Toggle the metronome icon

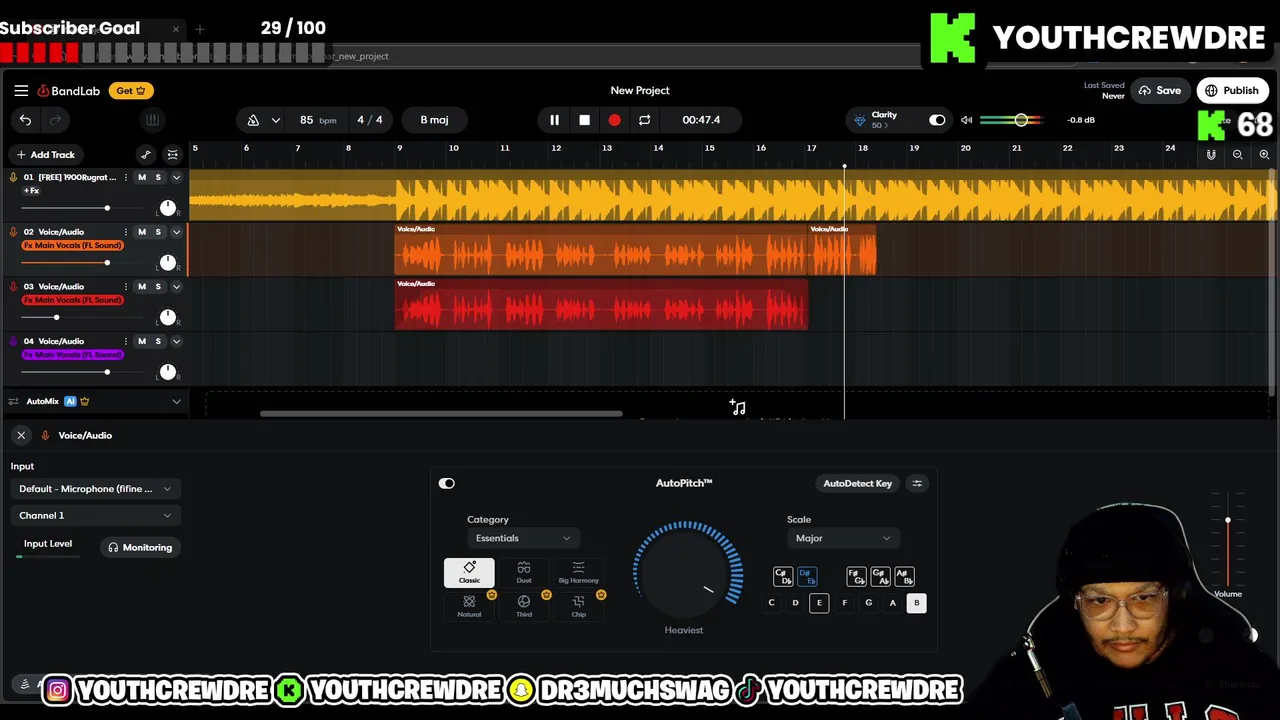[x=253, y=120]
